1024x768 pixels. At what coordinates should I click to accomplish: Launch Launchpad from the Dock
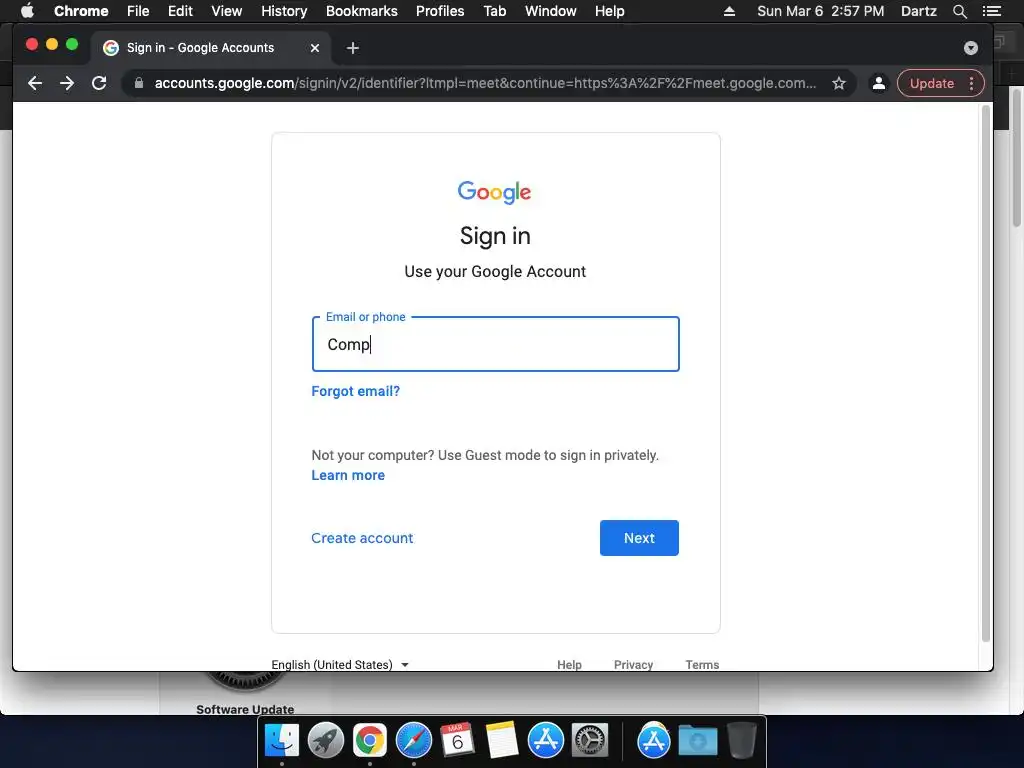326,740
